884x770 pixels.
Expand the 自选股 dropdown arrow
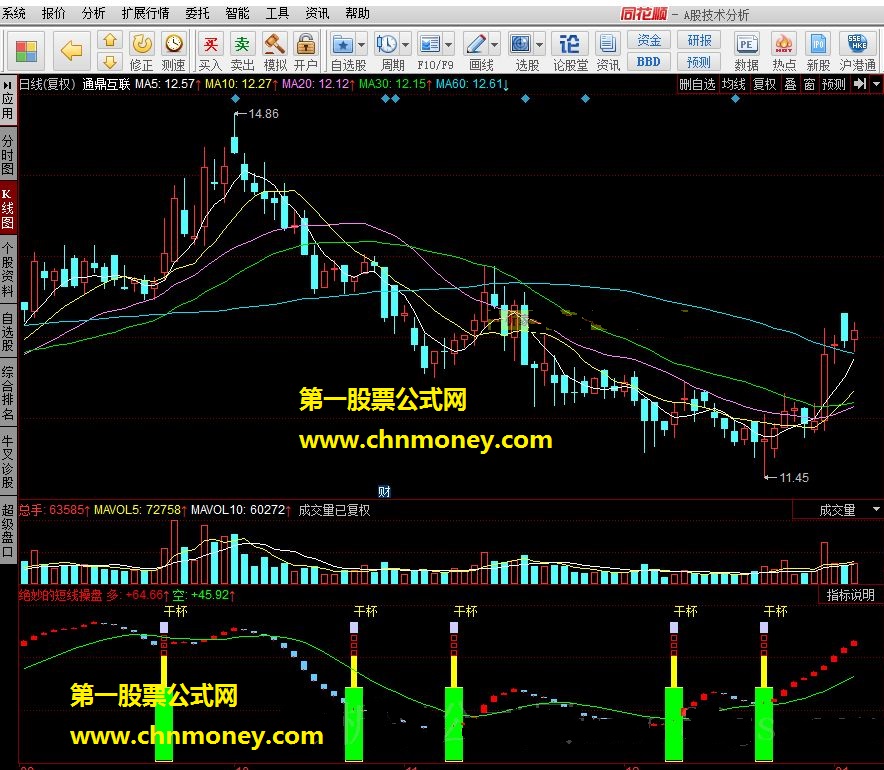361,45
